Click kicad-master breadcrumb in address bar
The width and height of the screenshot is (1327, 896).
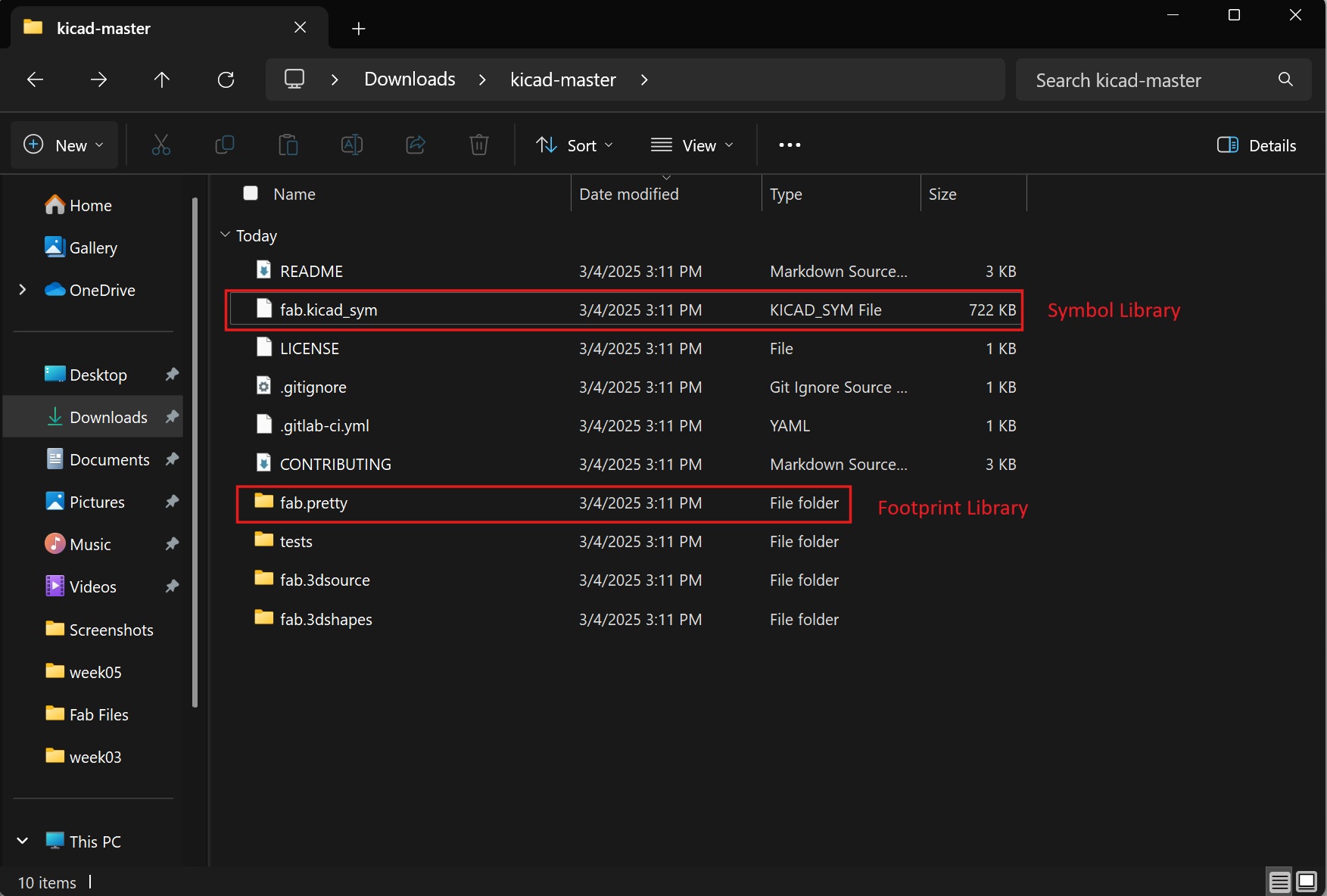[563, 79]
